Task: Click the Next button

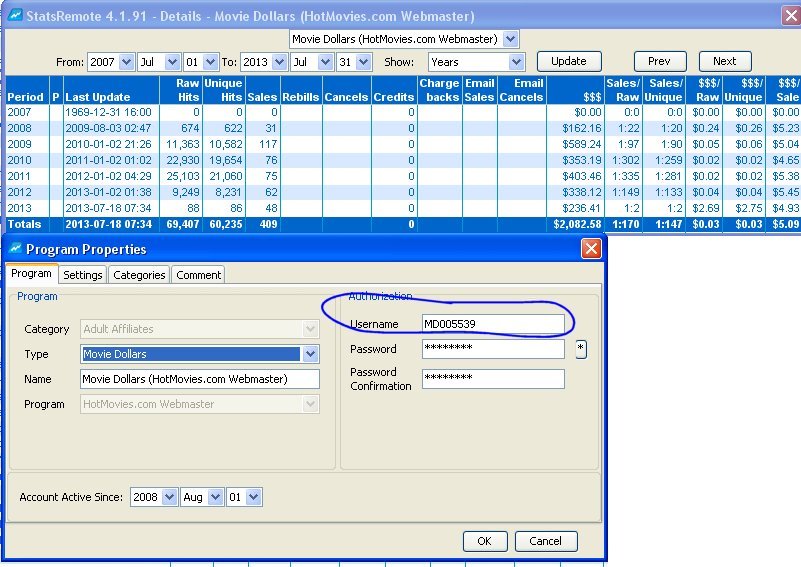Action: tap(725, 61)
